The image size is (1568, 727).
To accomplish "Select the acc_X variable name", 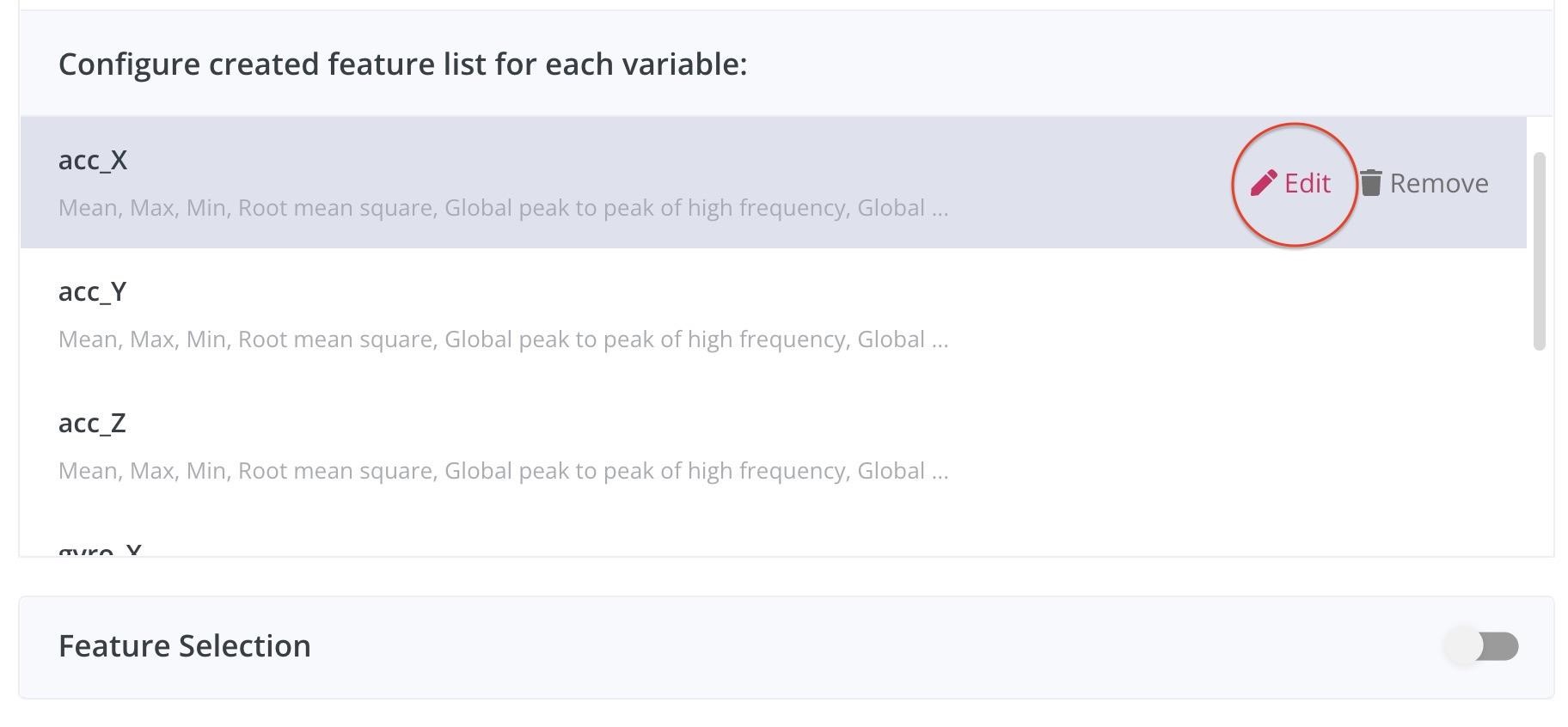I will (93, 161).
